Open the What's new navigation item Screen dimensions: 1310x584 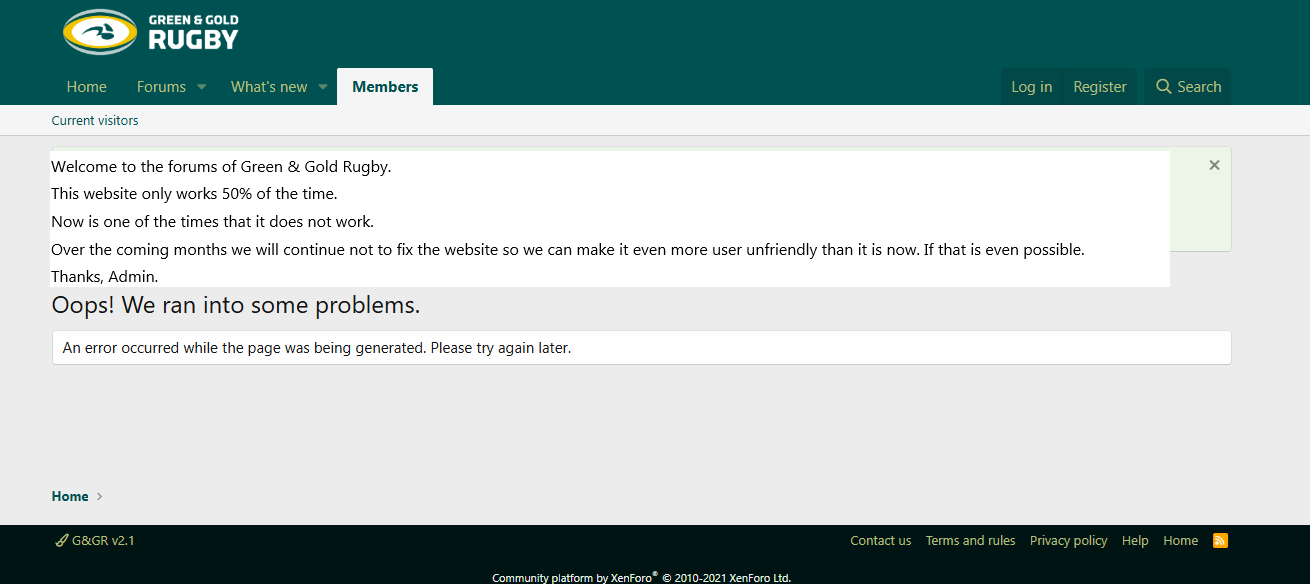click(269, 87)
